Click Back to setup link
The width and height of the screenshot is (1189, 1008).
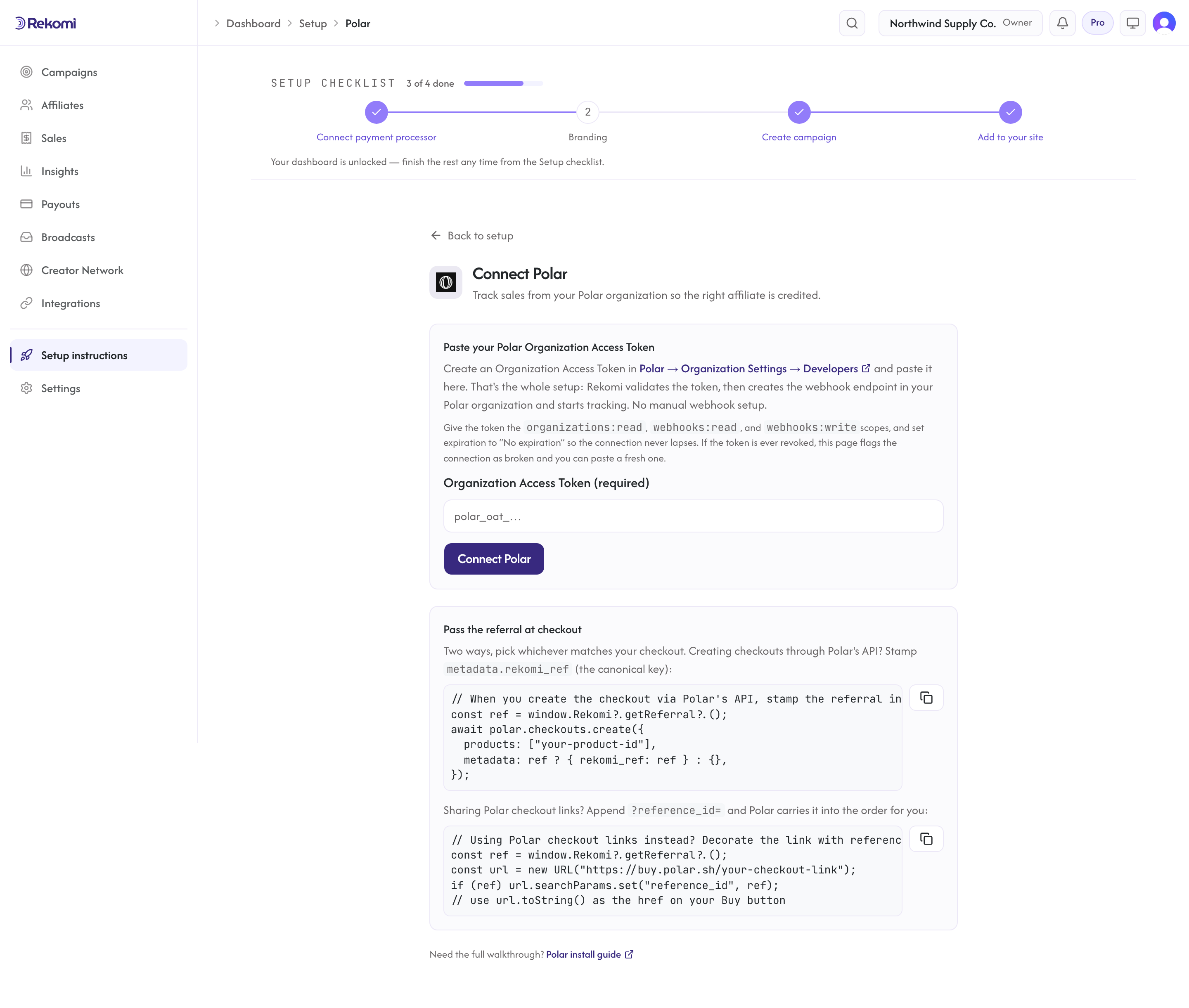(x=472, y=235)
